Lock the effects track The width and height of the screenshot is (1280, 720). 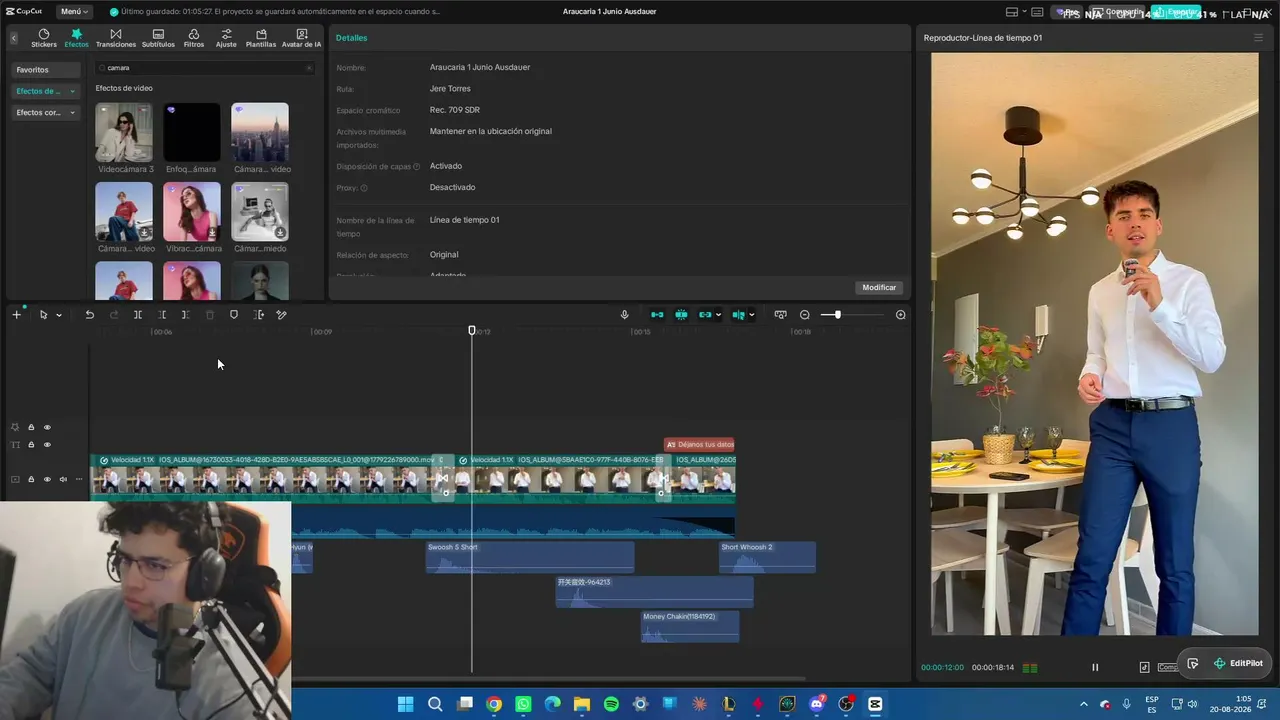(31, 428)
